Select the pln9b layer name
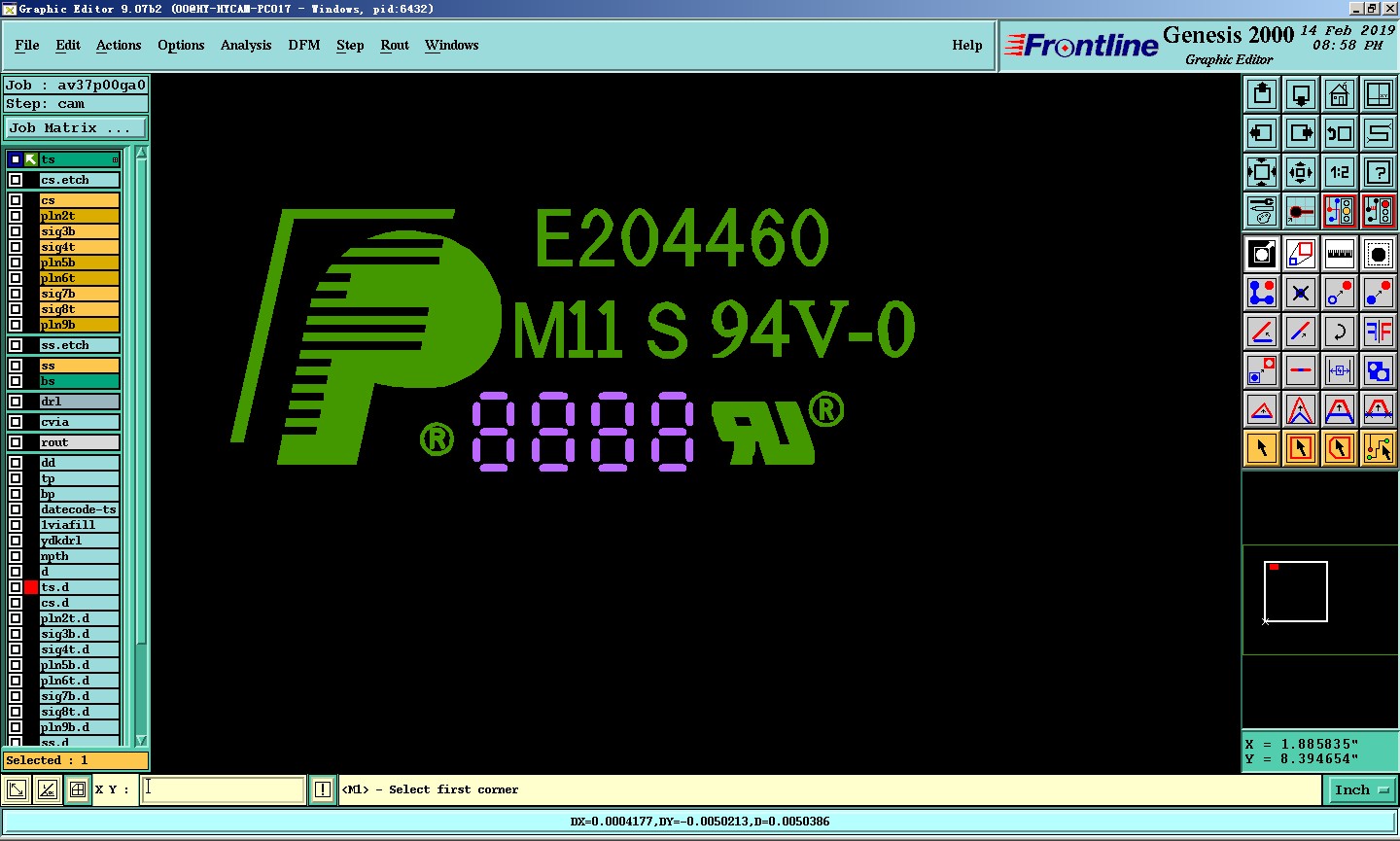The image size is (1400, 841). (80, 325)
